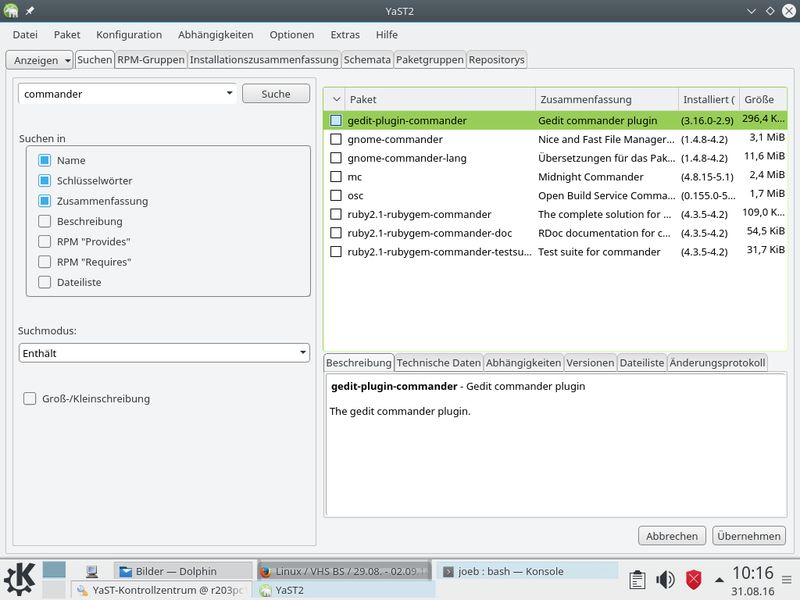Open the Anzeigen dropdown button
This screenshot has height=600, width=800.
pos(40,60)
